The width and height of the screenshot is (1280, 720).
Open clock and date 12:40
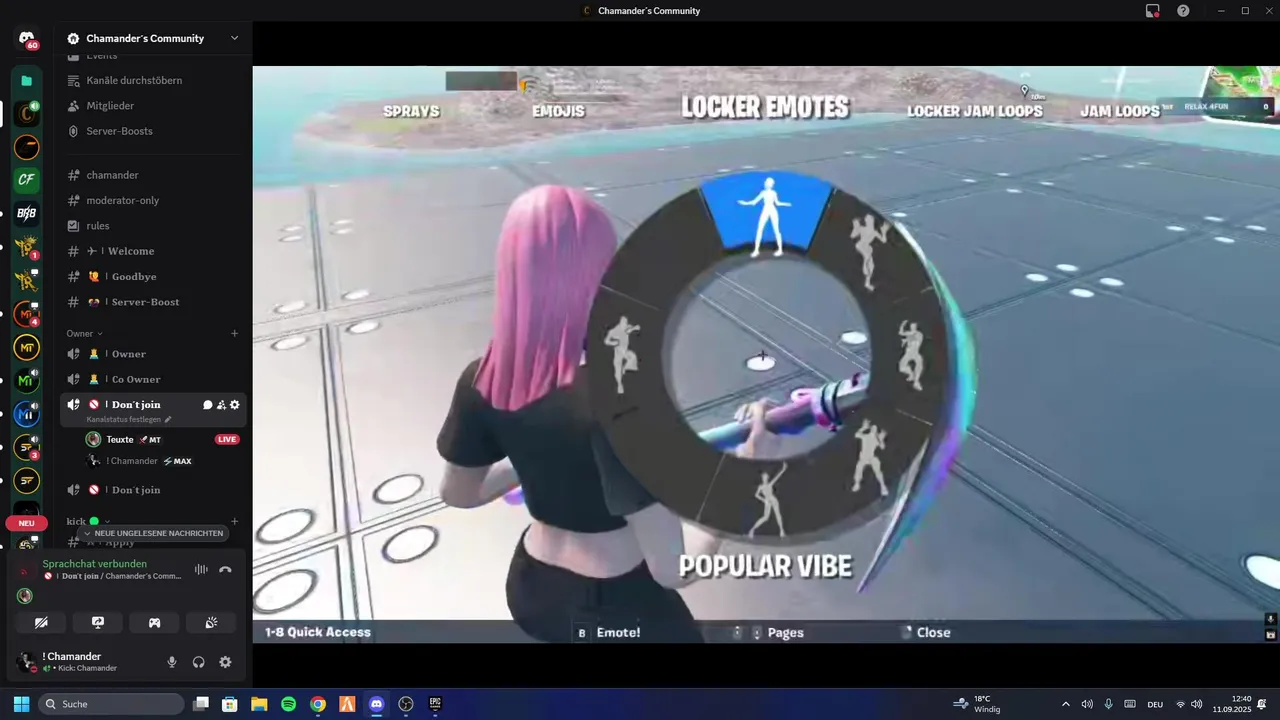coord(1232,704)
